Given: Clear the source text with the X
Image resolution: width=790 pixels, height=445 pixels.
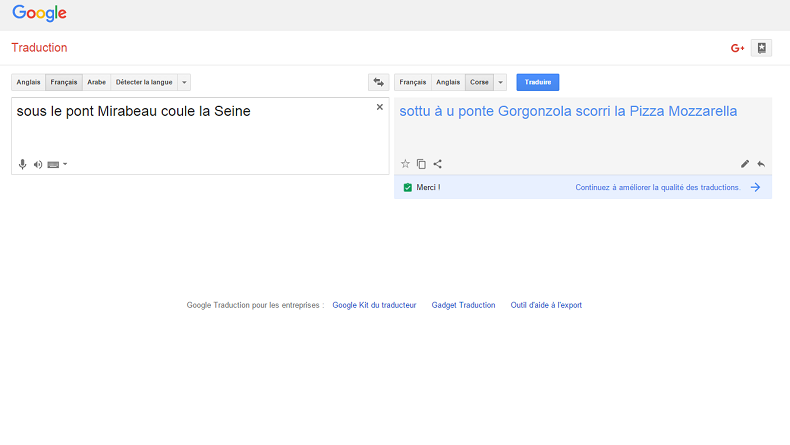Looking at the screenshot, I should point(380,107).
